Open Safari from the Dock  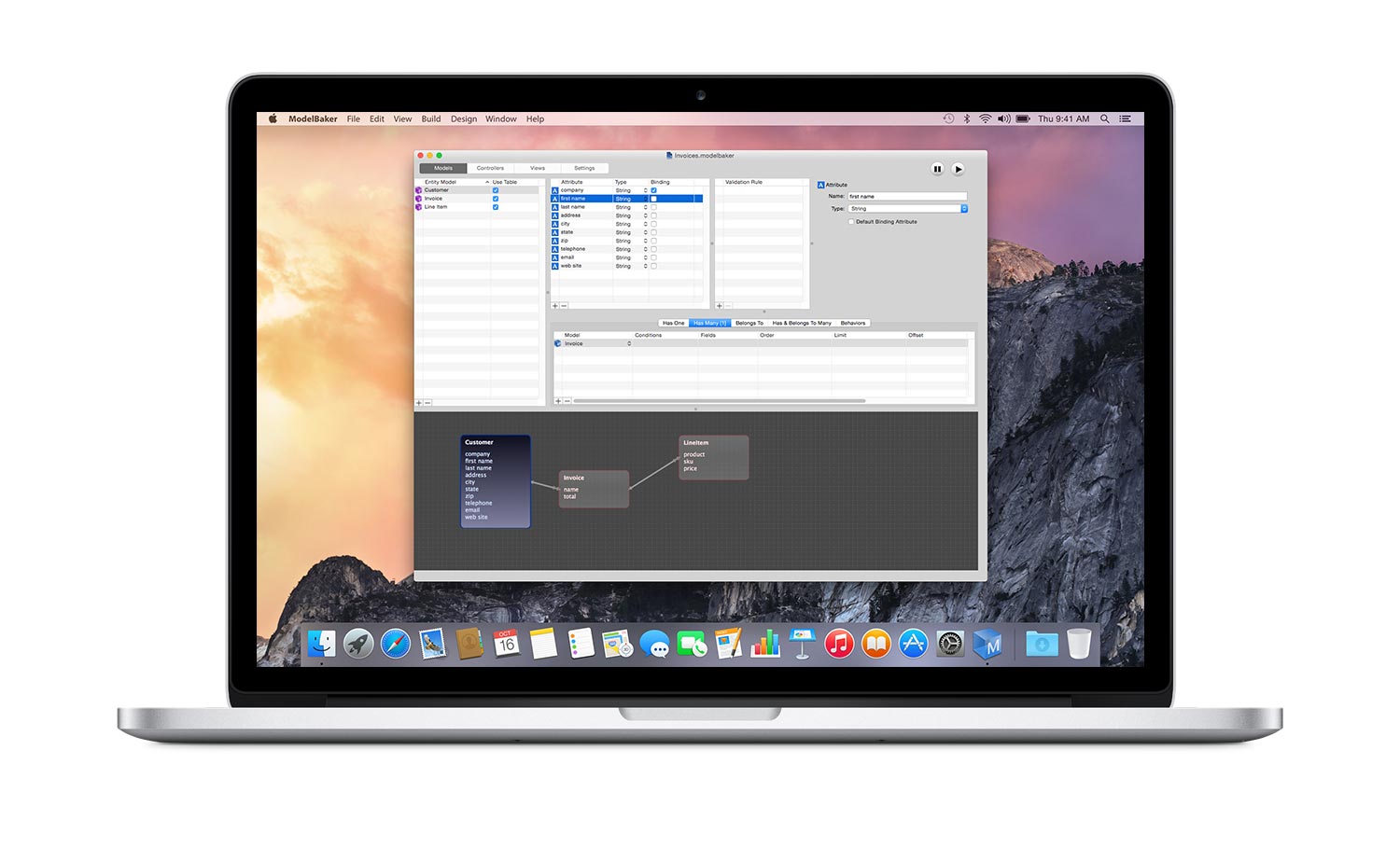pos(395,644)
